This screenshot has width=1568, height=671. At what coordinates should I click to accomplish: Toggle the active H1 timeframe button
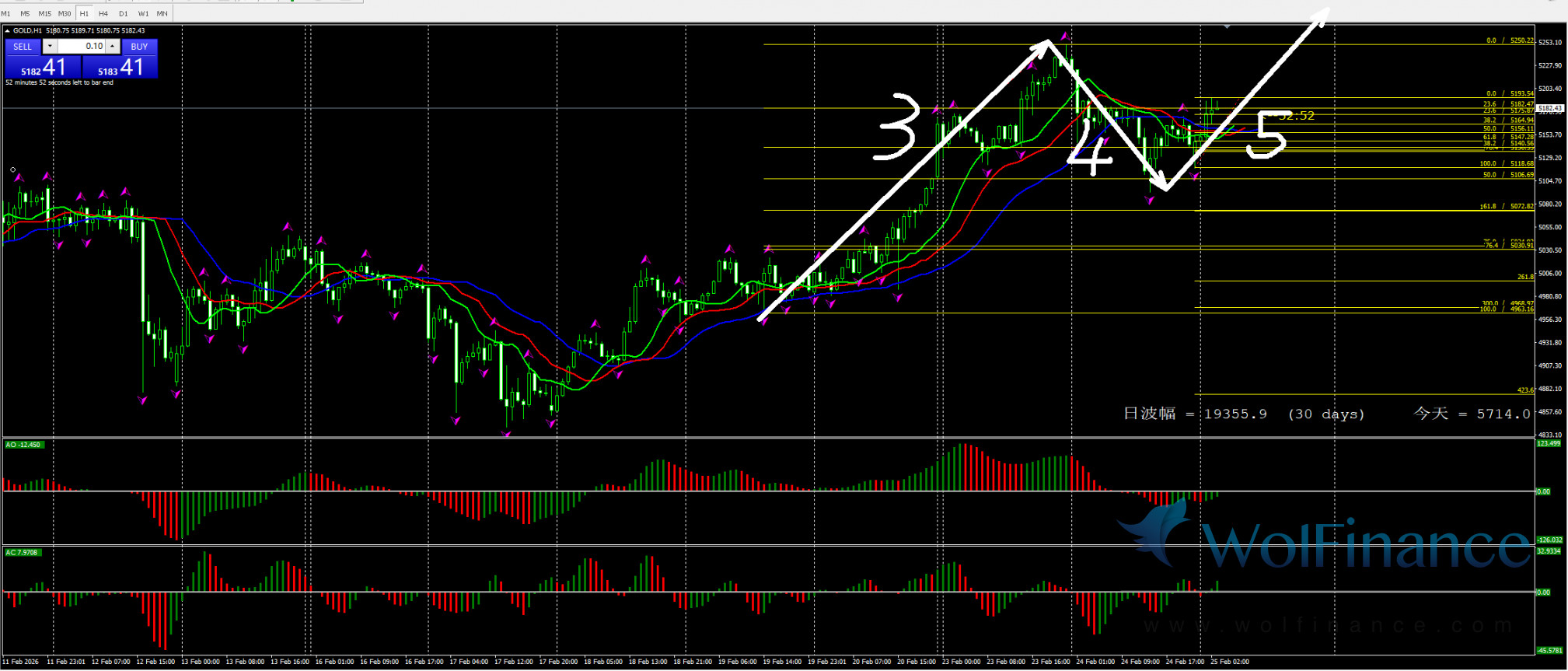(84, 13)
